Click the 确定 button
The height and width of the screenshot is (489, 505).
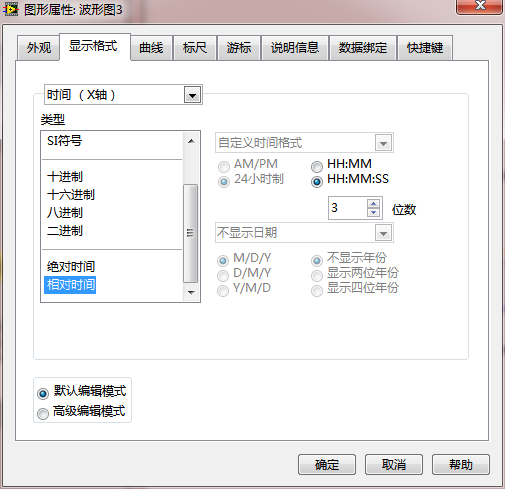pos(327,464)
